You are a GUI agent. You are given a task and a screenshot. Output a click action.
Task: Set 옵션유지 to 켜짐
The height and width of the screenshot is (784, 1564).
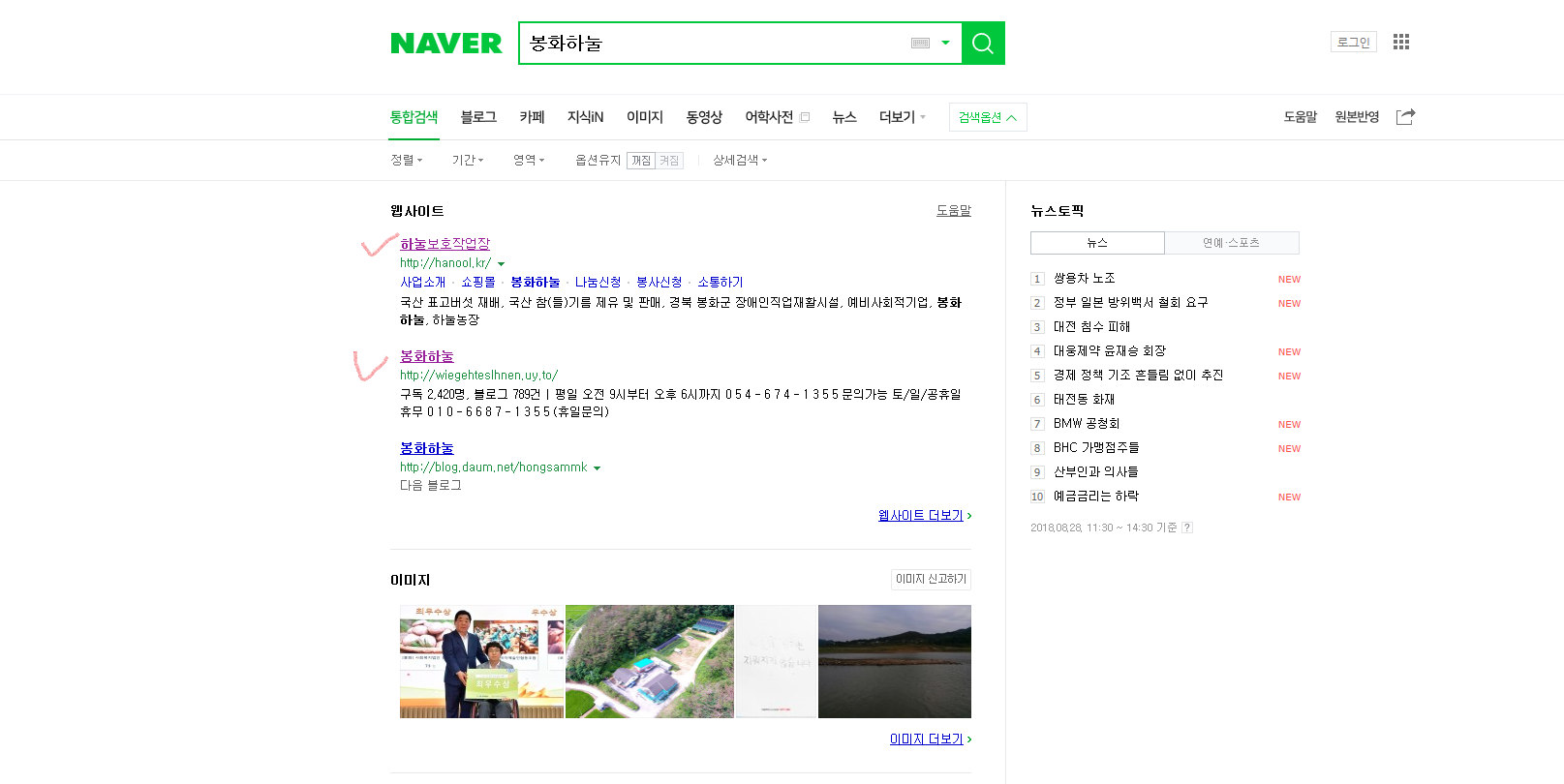click(x=669, y=161)
